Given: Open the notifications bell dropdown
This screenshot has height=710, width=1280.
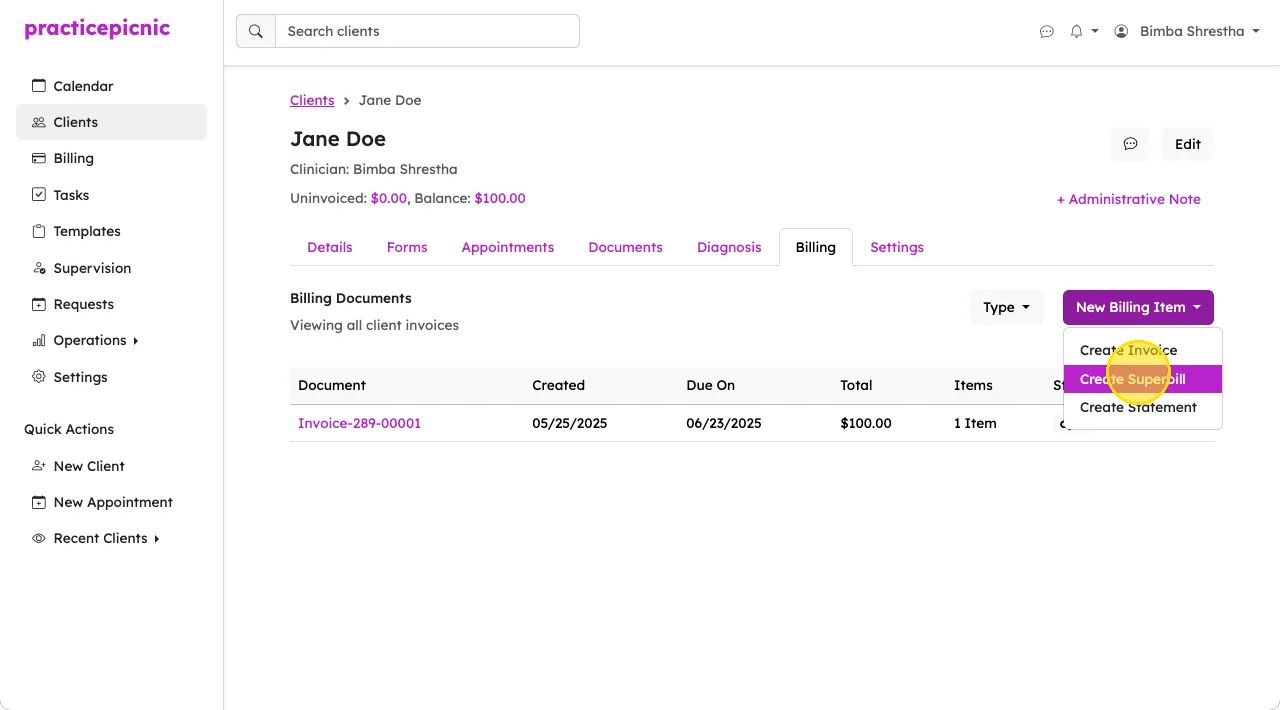Looking at the screenshot, I should [1084, 31].
